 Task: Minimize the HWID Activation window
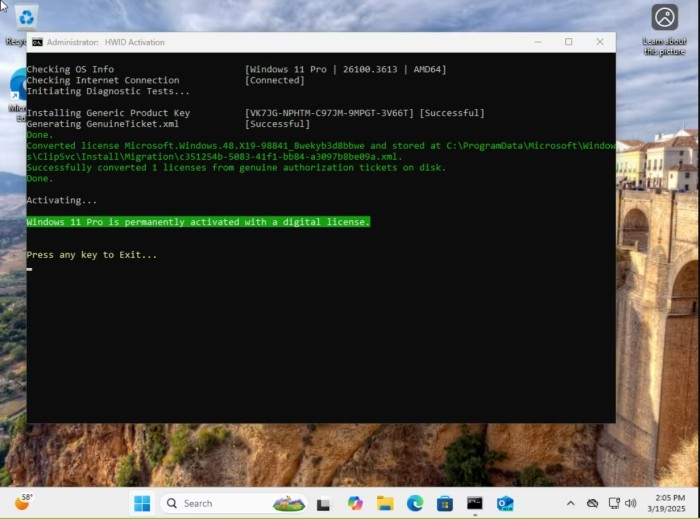[x=538, y=42]
